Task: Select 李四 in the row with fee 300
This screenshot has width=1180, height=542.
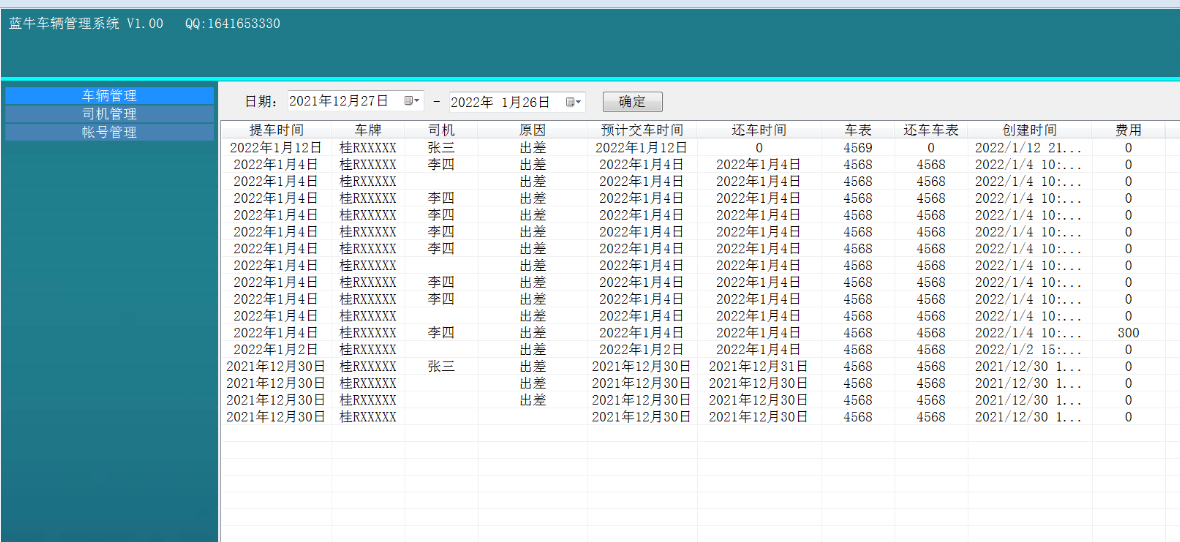Action: 441,333
